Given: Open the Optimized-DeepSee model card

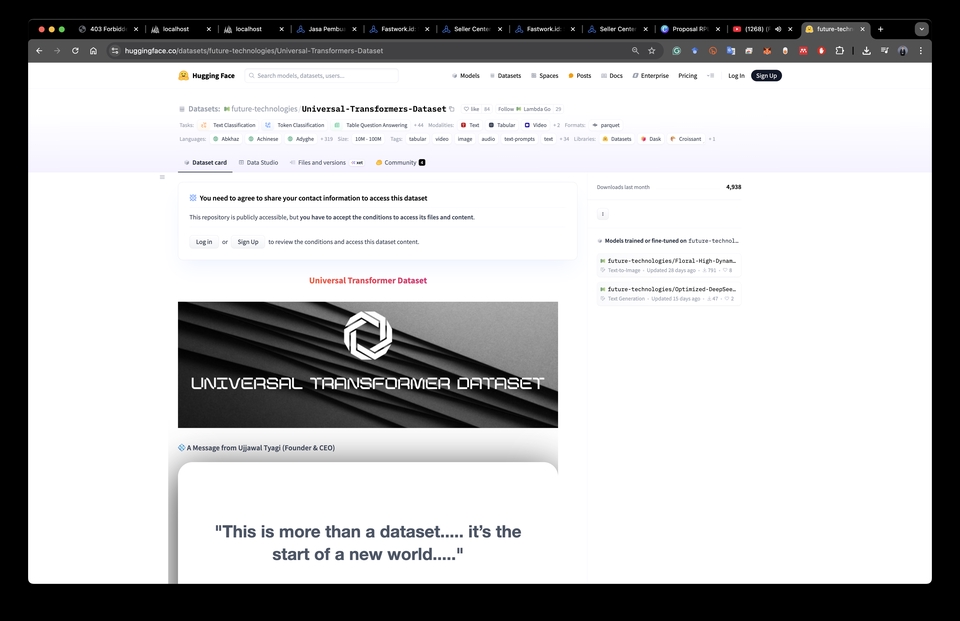Looking at the screenshot, I should [669, 293].
